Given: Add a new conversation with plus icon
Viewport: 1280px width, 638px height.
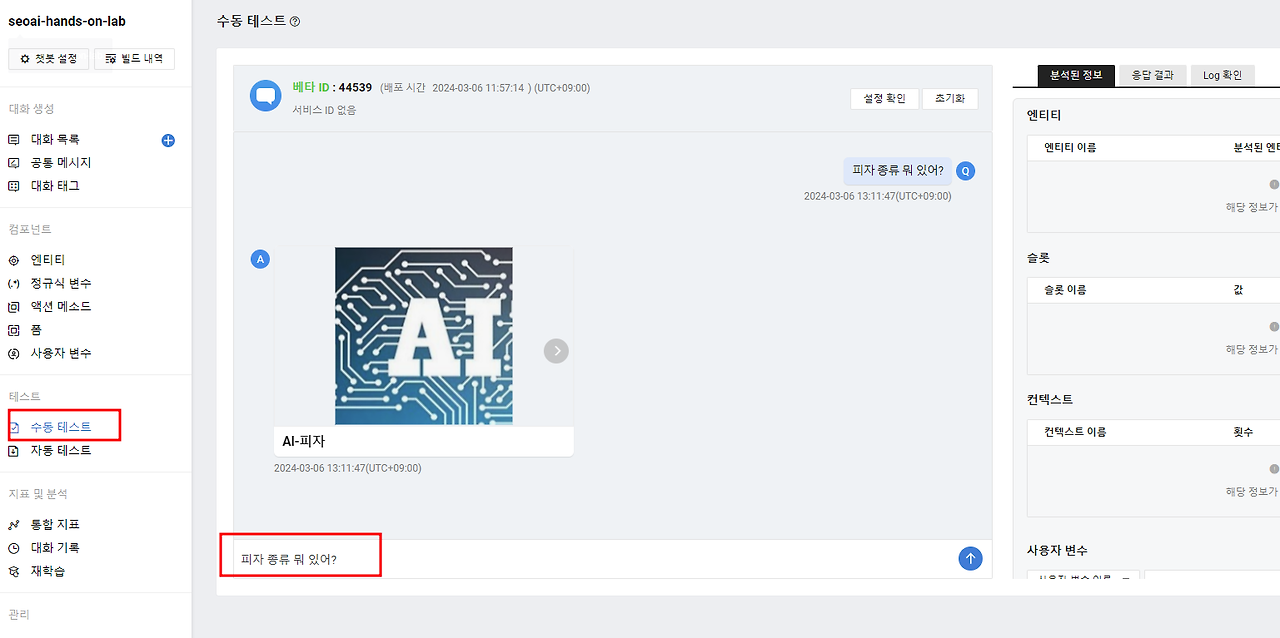Looking at the screenshot, I should [168, 140].
